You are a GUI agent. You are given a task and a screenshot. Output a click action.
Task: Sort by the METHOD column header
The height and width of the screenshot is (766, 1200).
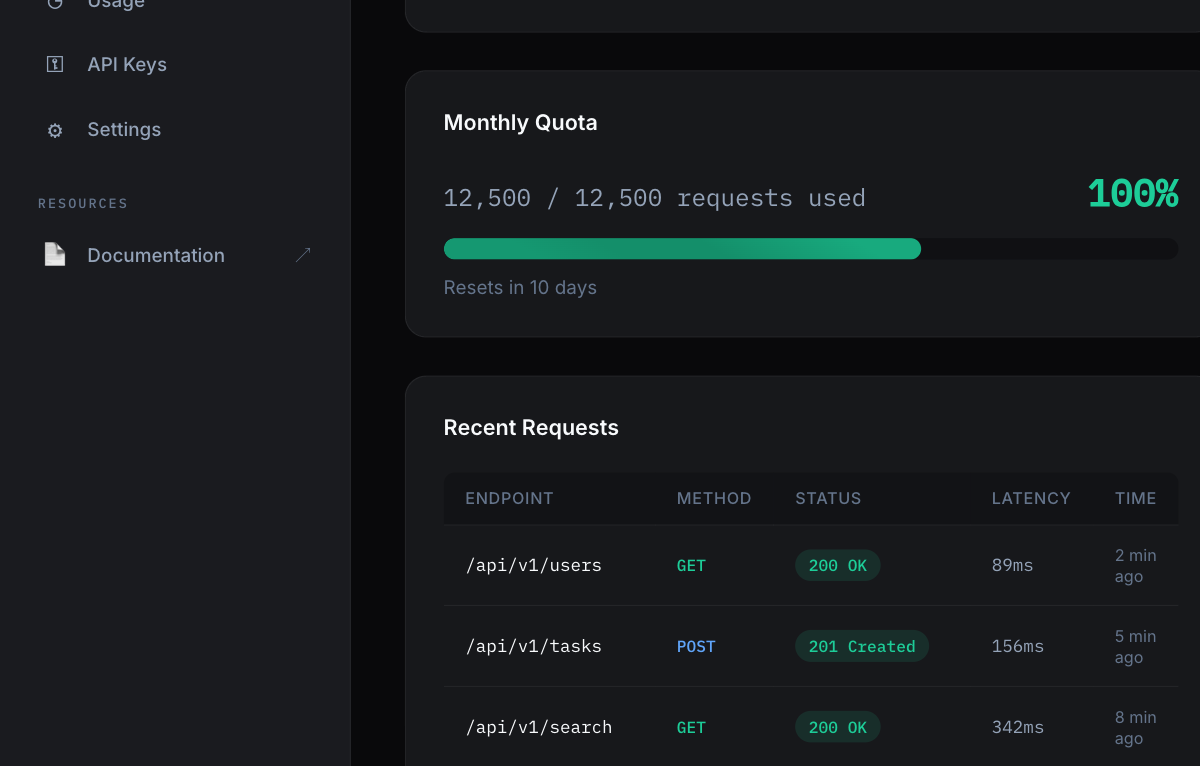714,498
